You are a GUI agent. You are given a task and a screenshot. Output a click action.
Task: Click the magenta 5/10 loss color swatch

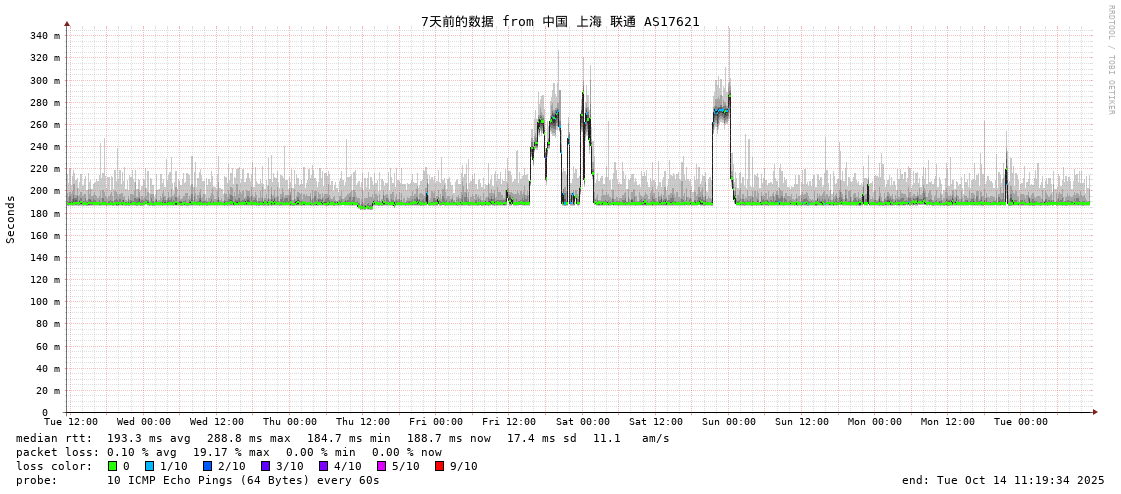coord(381,466)
